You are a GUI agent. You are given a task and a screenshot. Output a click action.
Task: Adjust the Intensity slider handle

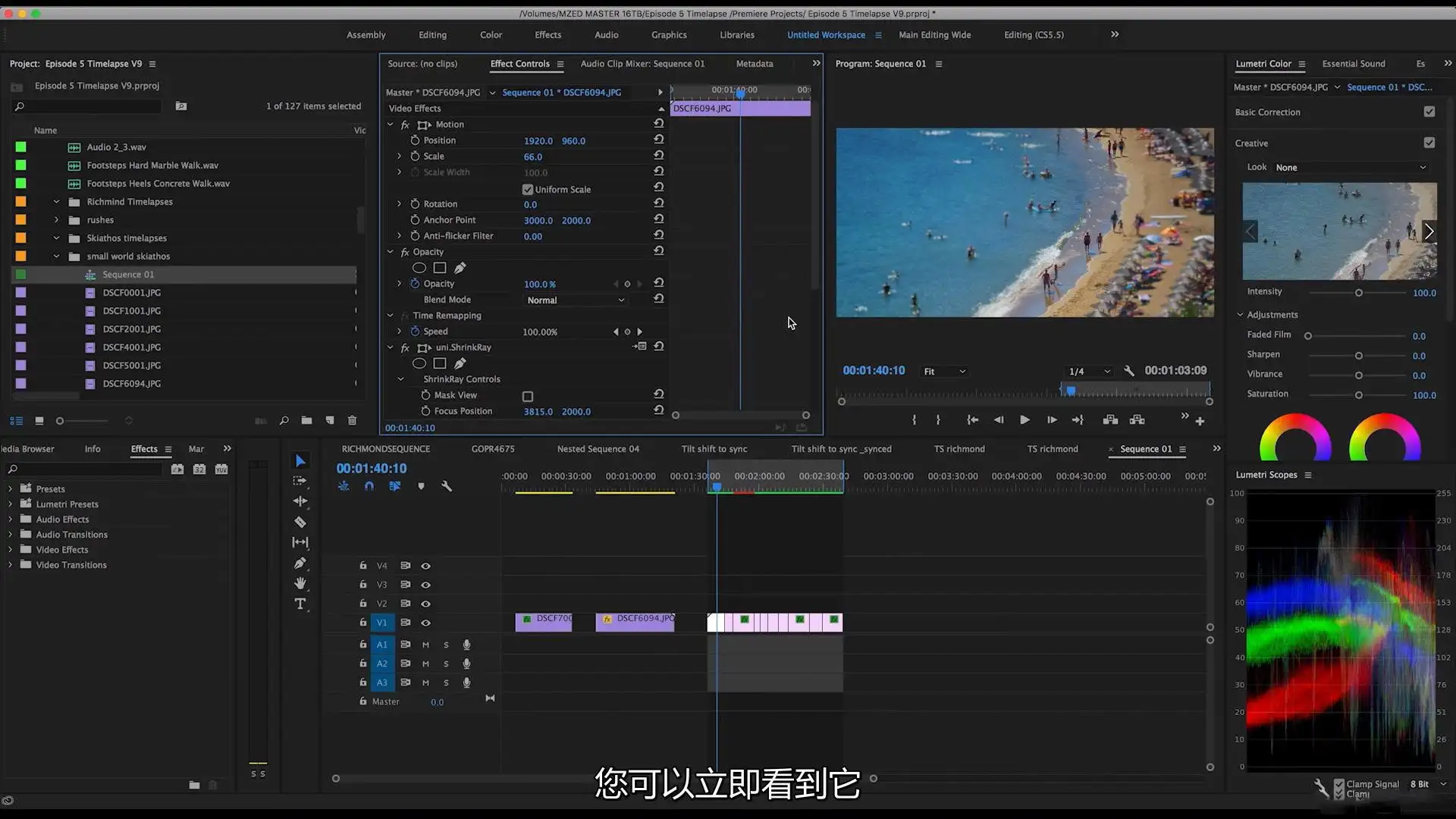1359,293
